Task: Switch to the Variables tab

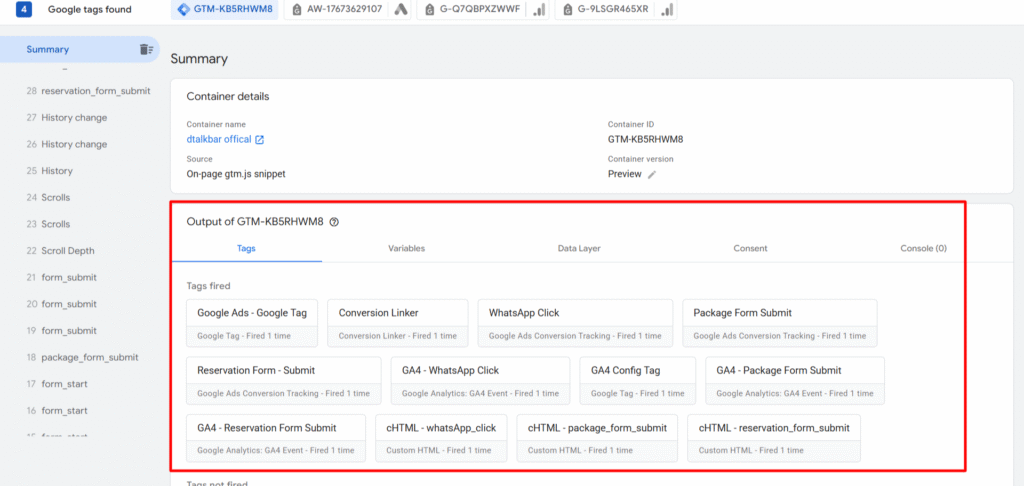Action: [x=406, y=248]
